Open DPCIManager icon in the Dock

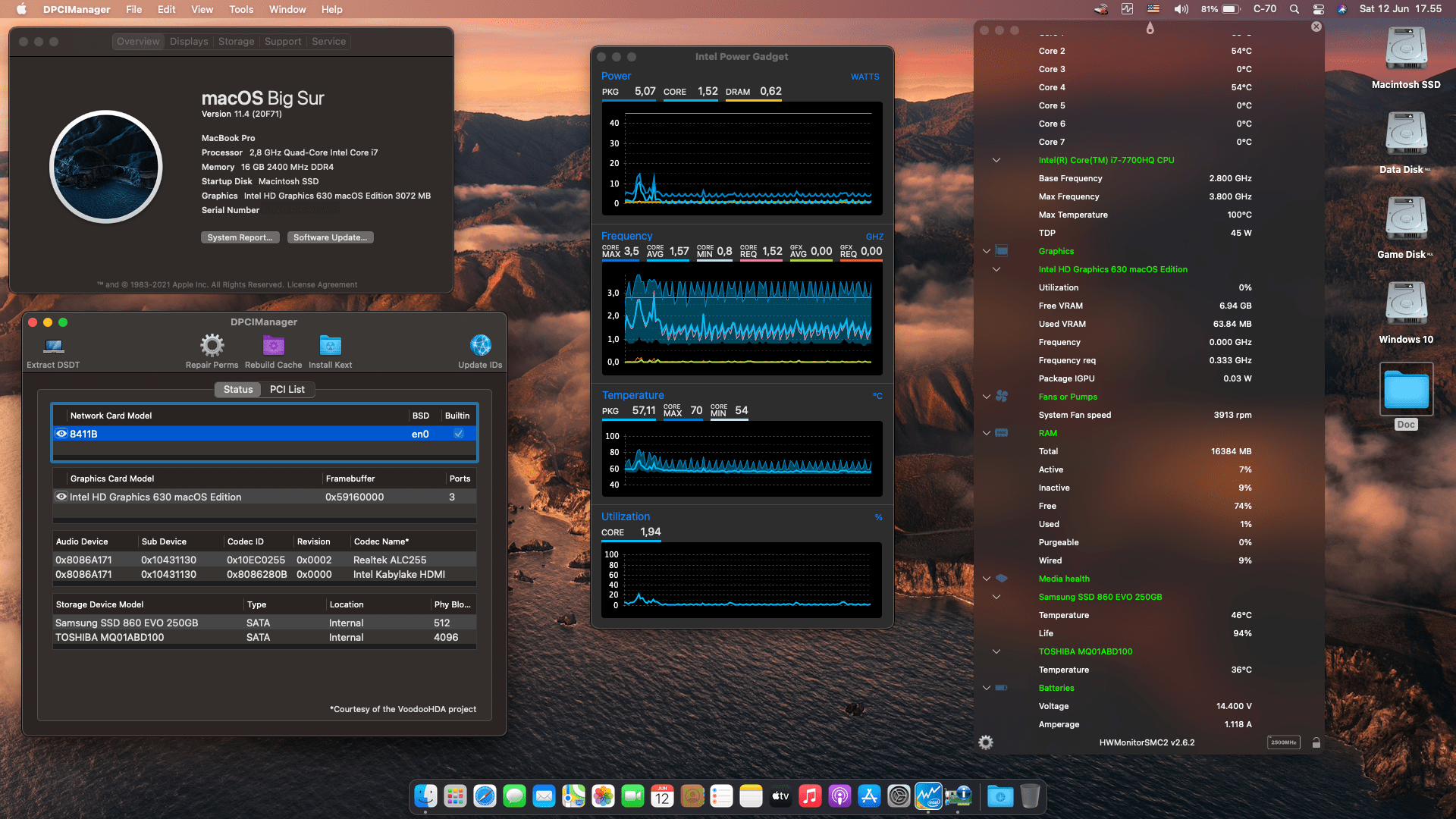pyautogui.click(x=959, y=796)
